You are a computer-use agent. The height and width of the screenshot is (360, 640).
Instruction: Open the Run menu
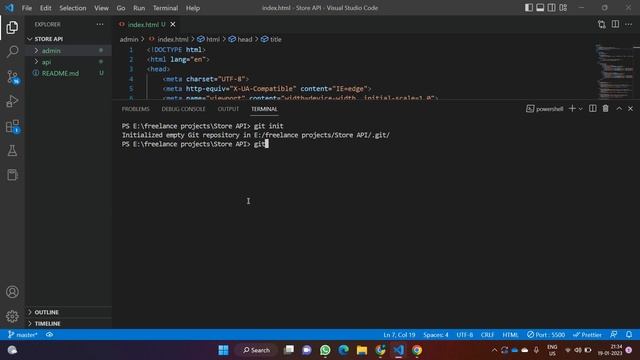click(x=139, y=8)
